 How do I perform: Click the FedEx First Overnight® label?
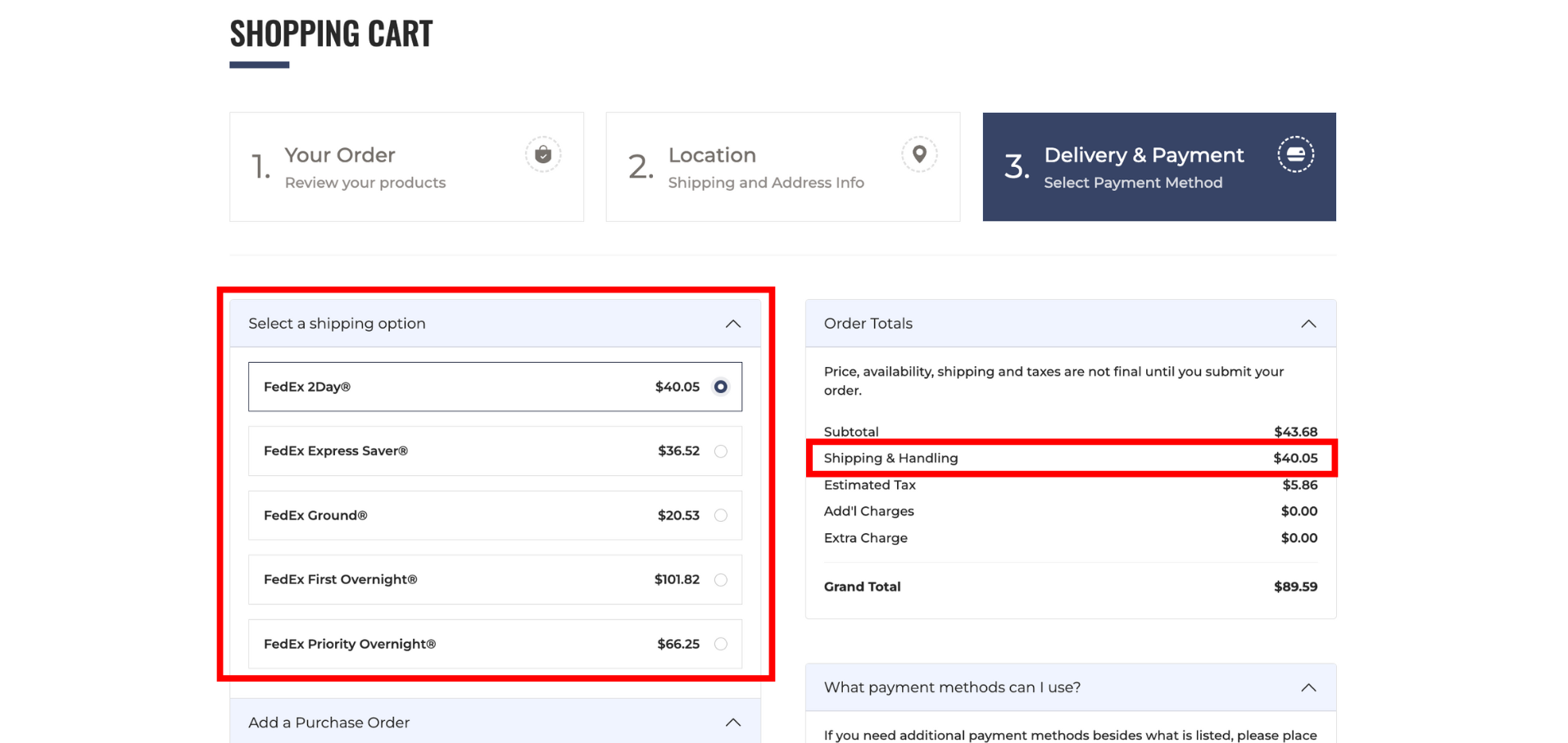(x=340, y=580)
